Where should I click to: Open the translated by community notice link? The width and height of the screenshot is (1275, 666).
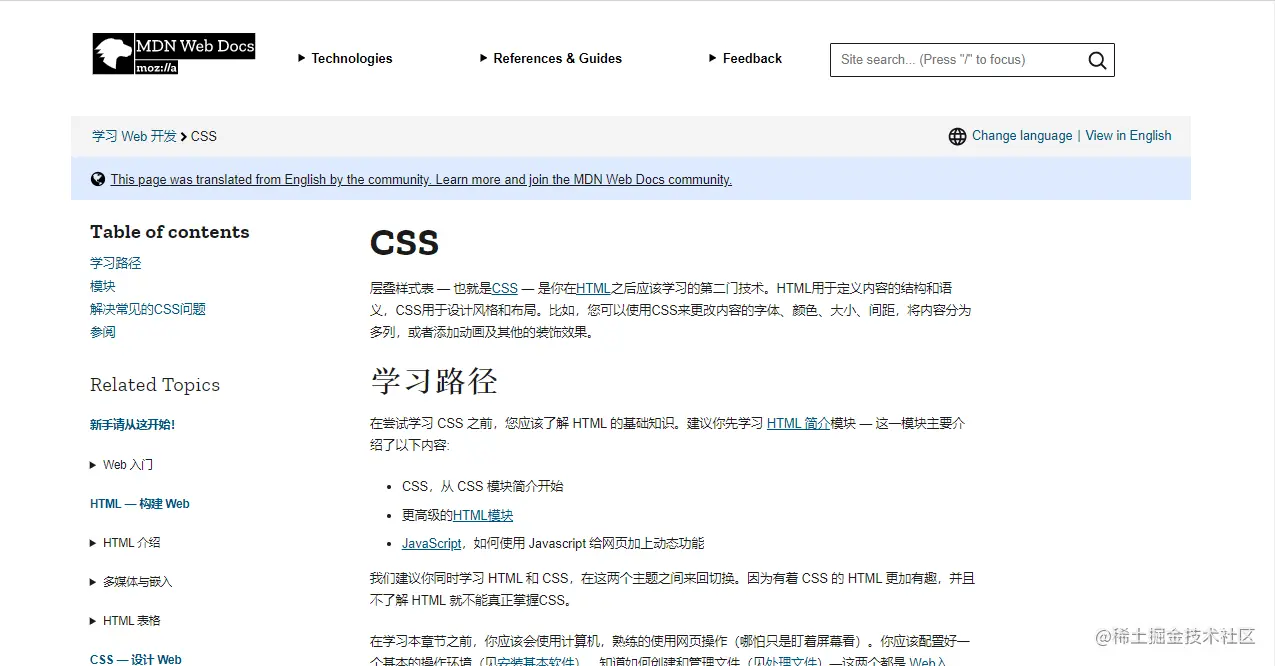pos(421,180)
